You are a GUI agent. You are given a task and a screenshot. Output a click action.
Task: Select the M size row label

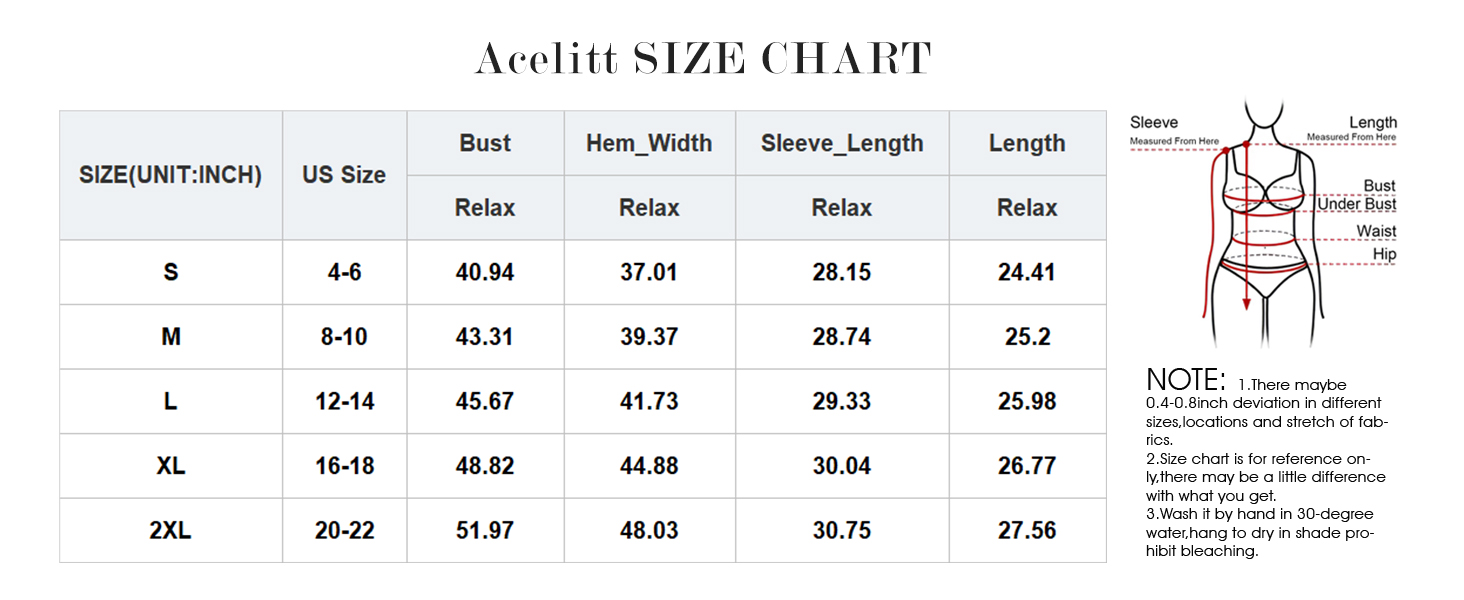point(171,337)
